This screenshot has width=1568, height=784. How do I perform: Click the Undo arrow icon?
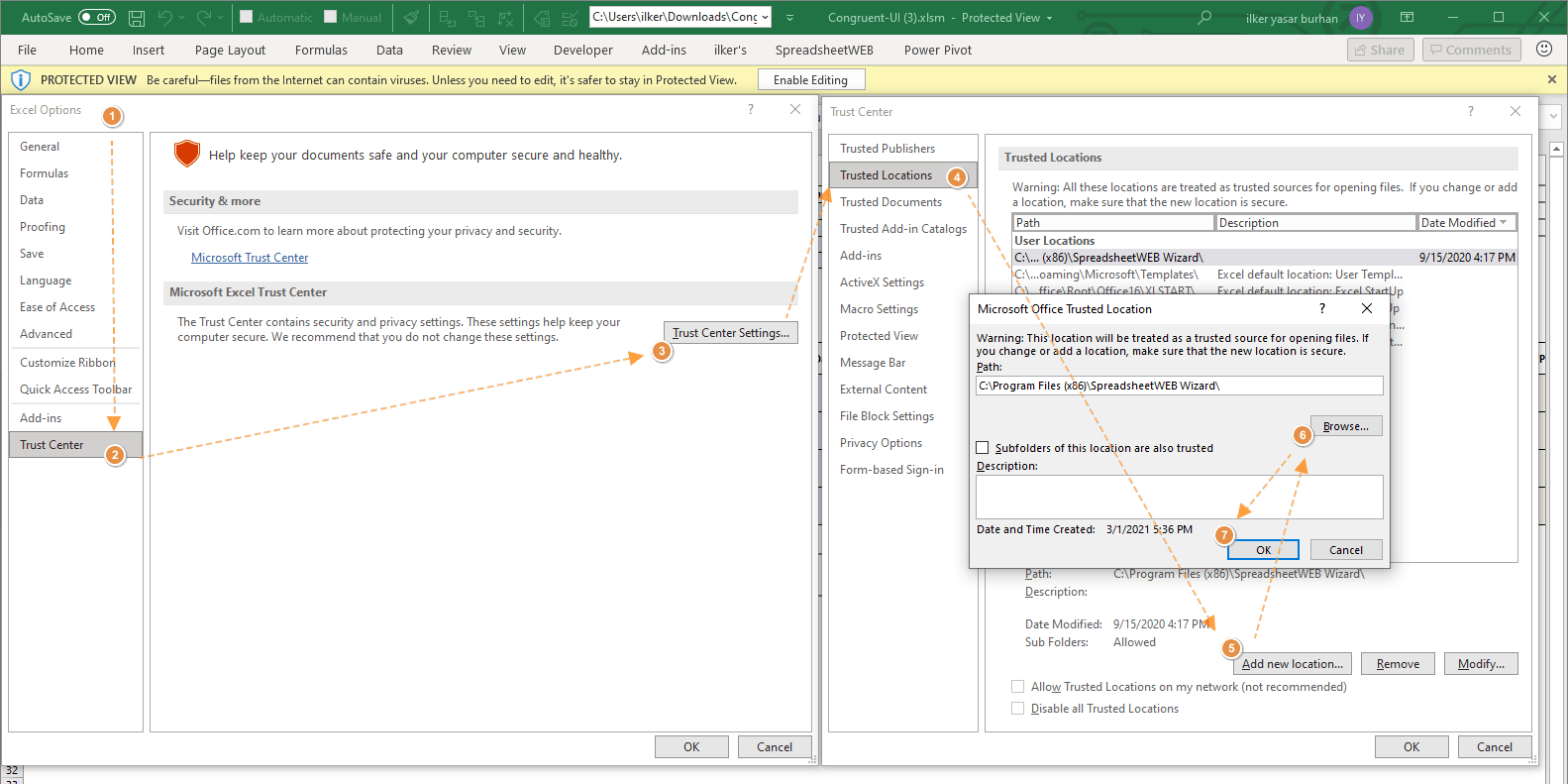click(164, 18)
